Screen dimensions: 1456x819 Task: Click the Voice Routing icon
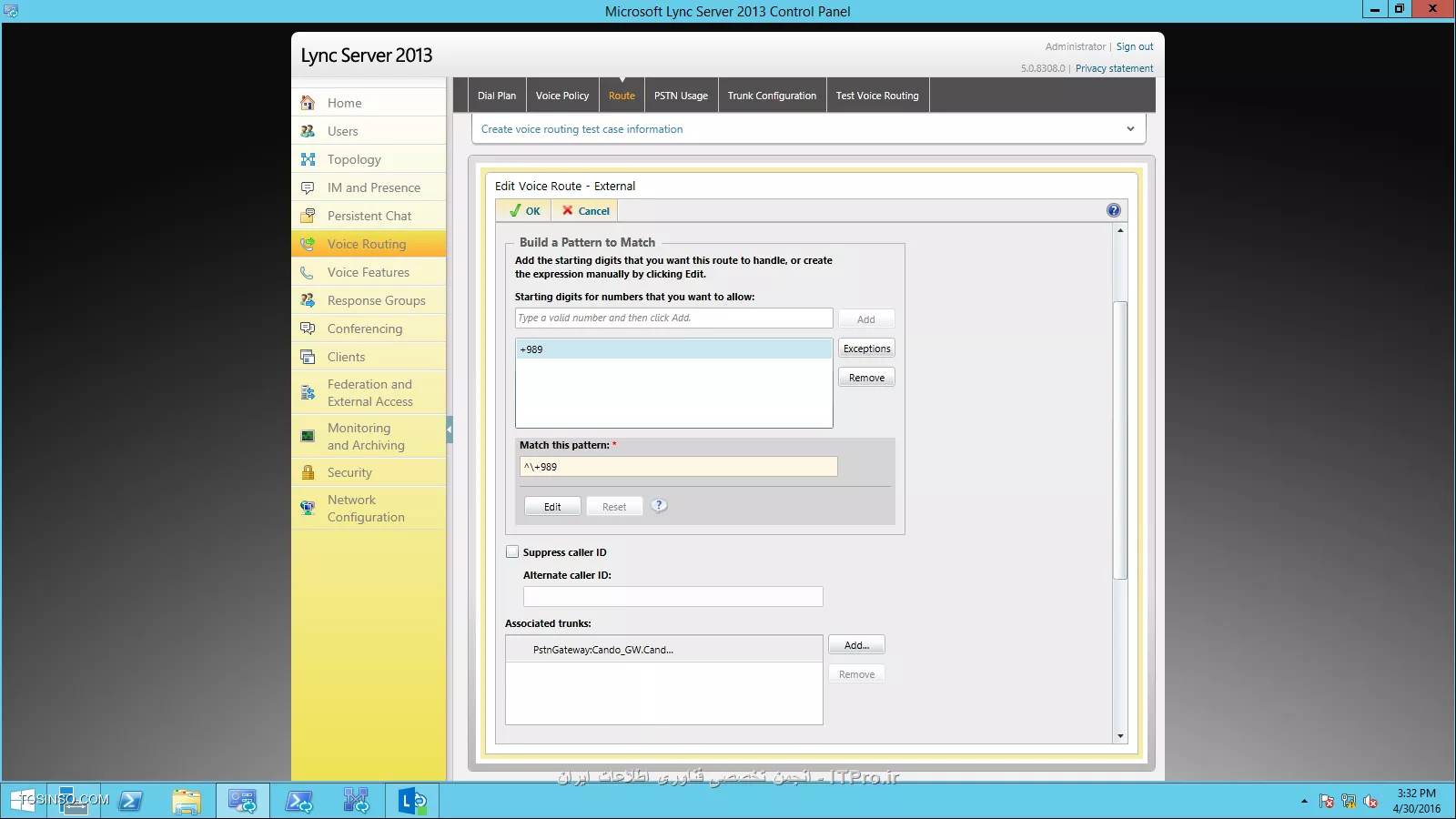coord(308,244)
